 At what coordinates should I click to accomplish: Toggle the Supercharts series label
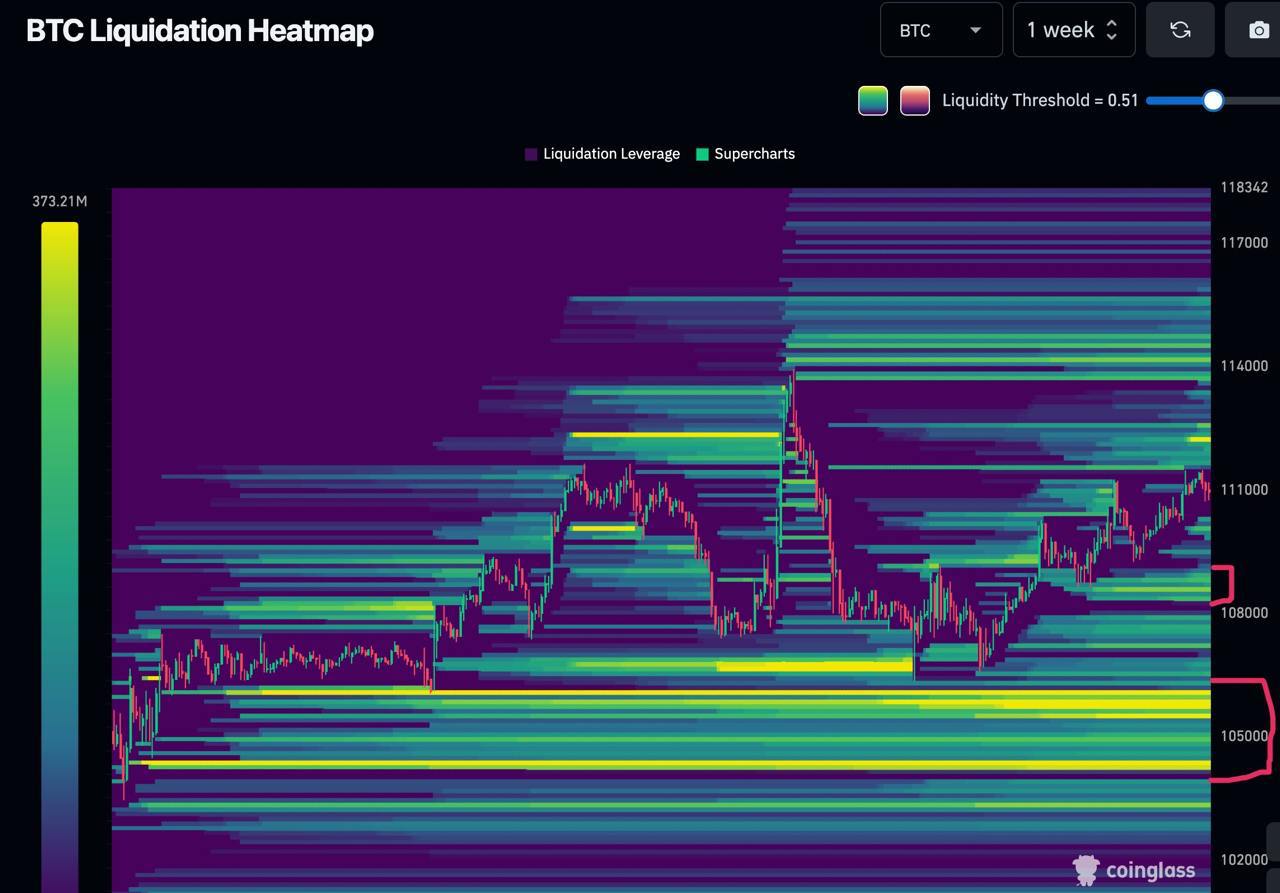pos(754,154)
